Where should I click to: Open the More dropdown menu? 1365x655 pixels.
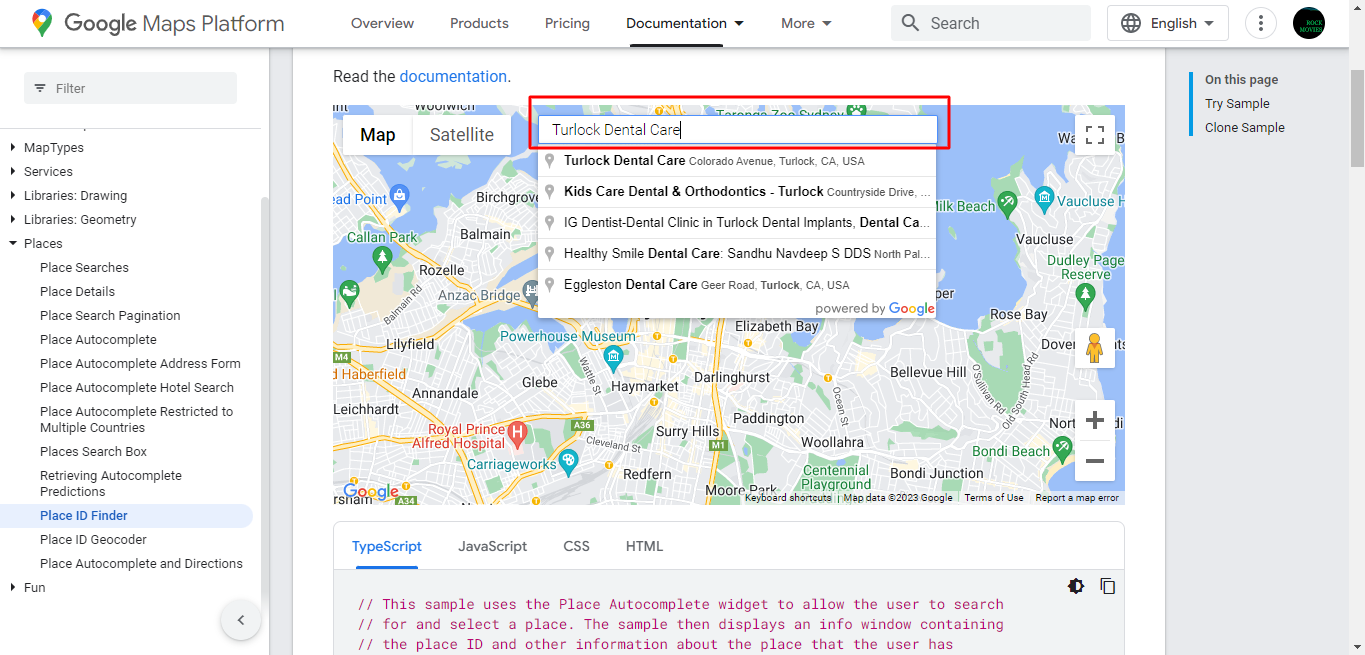point(807,23)
